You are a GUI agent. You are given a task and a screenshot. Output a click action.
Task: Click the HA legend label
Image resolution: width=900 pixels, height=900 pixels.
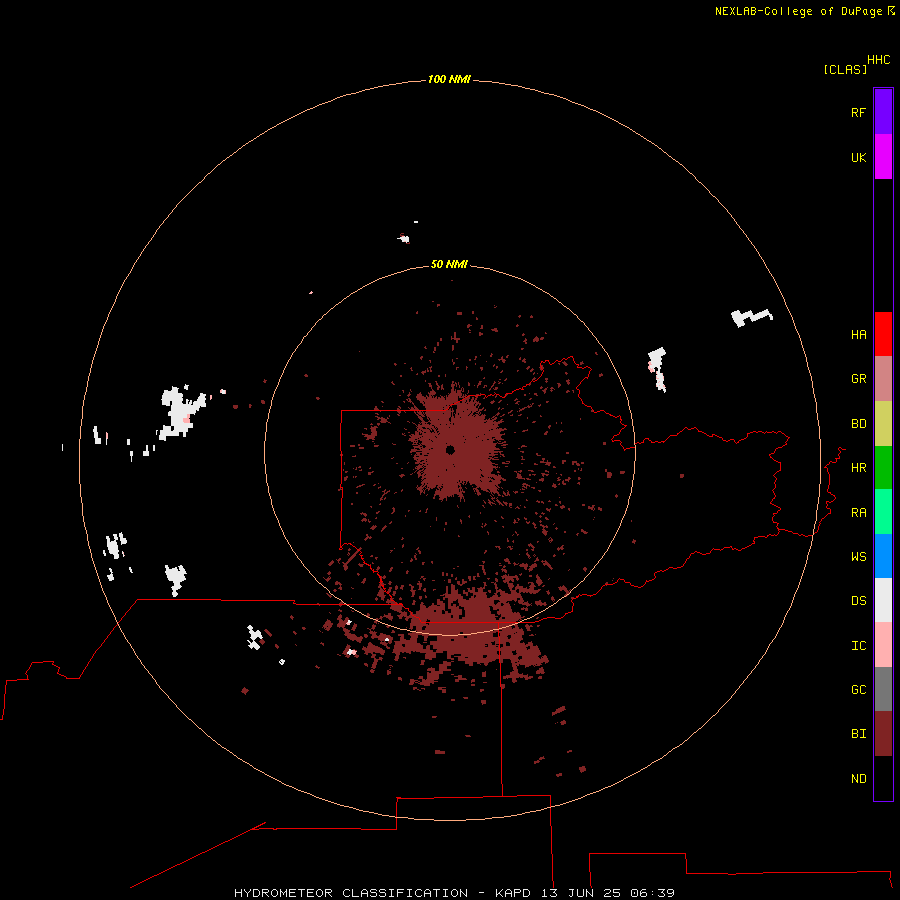click(858, 334)
